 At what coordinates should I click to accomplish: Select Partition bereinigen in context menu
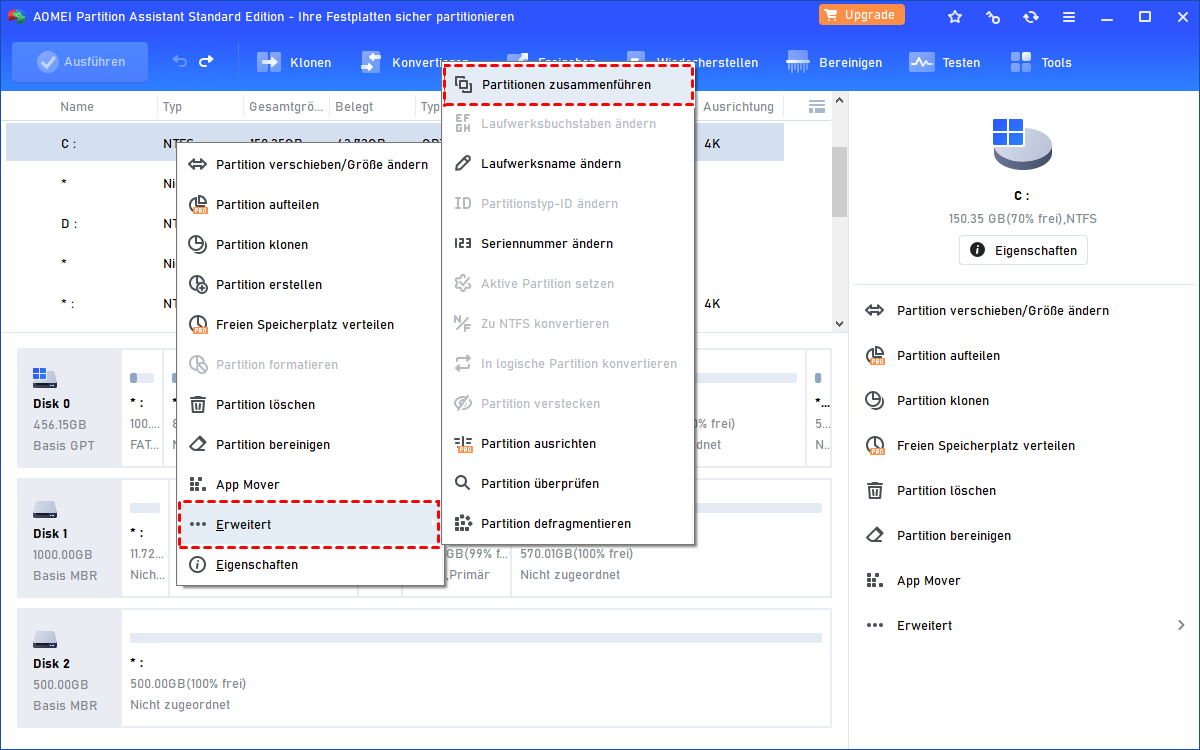[x=310, y=445]
